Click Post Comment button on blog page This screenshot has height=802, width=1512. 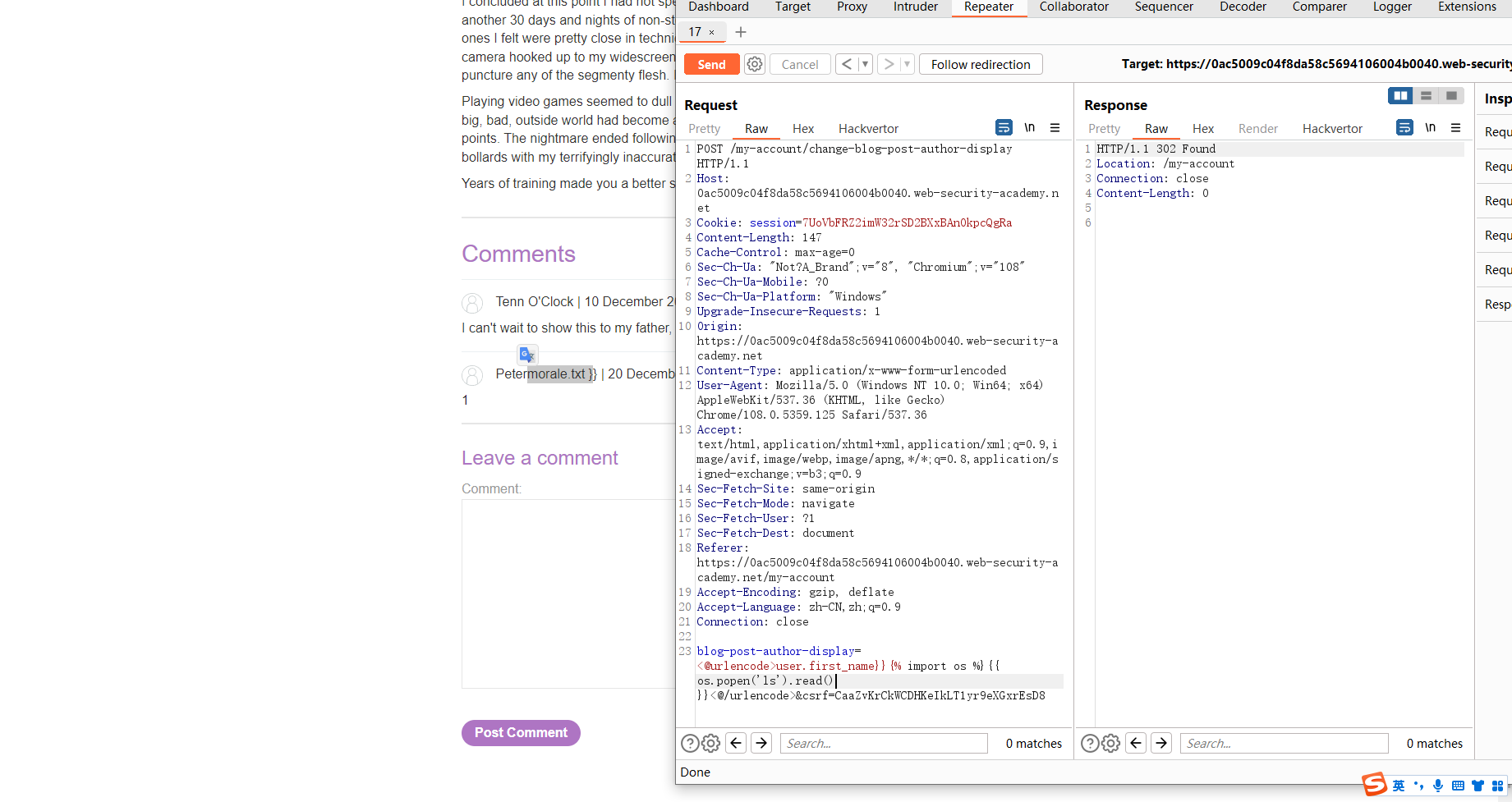click(x=521, y=732)
